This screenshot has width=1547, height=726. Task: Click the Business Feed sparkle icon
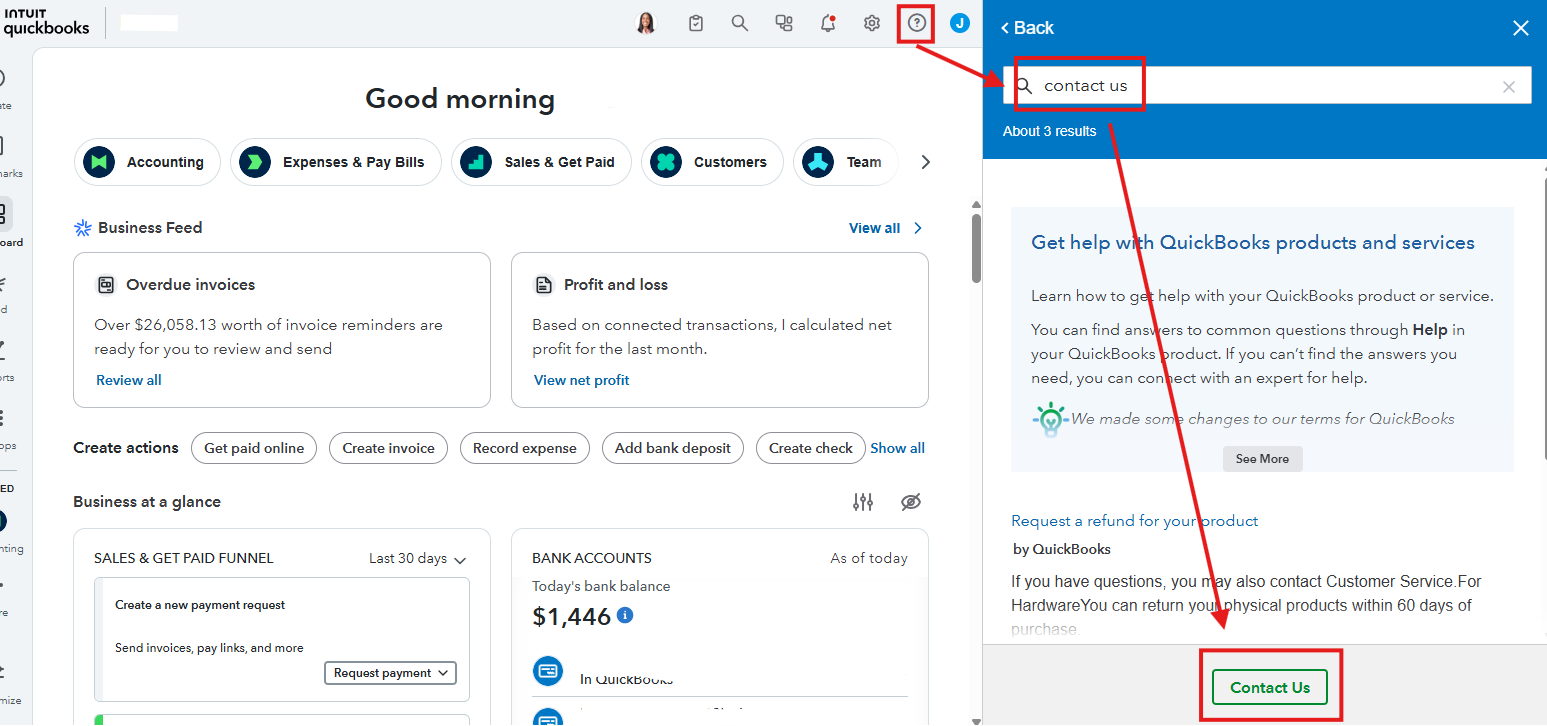(83, 228)
